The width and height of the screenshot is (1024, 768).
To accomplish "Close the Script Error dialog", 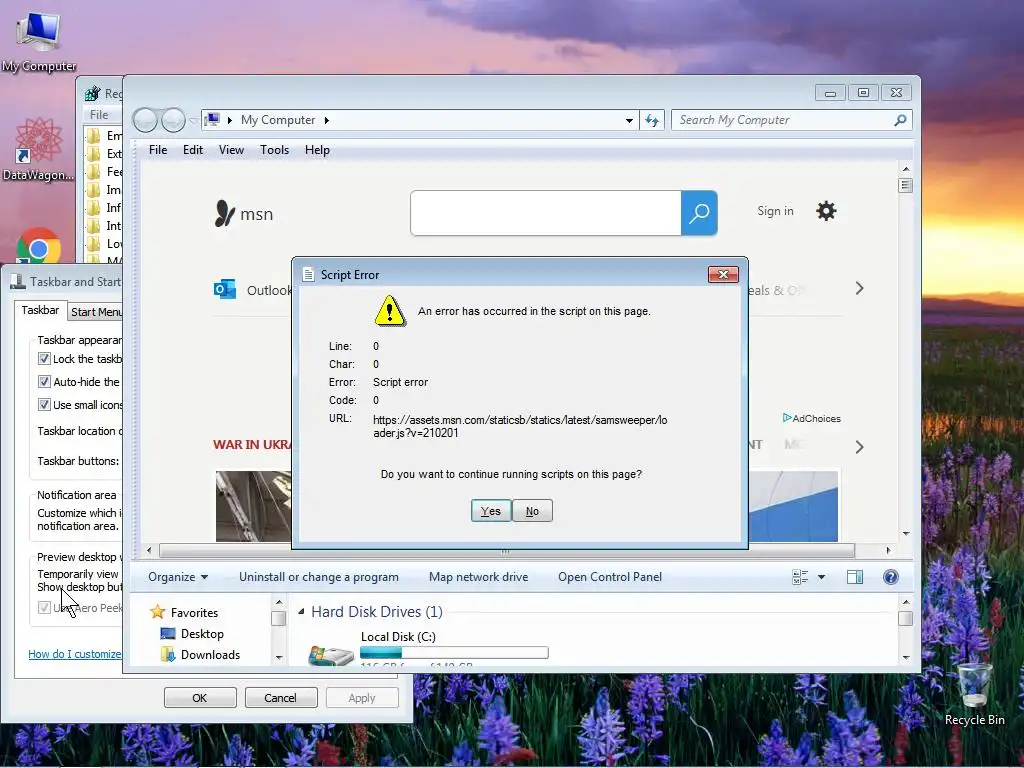I will 723,274.
